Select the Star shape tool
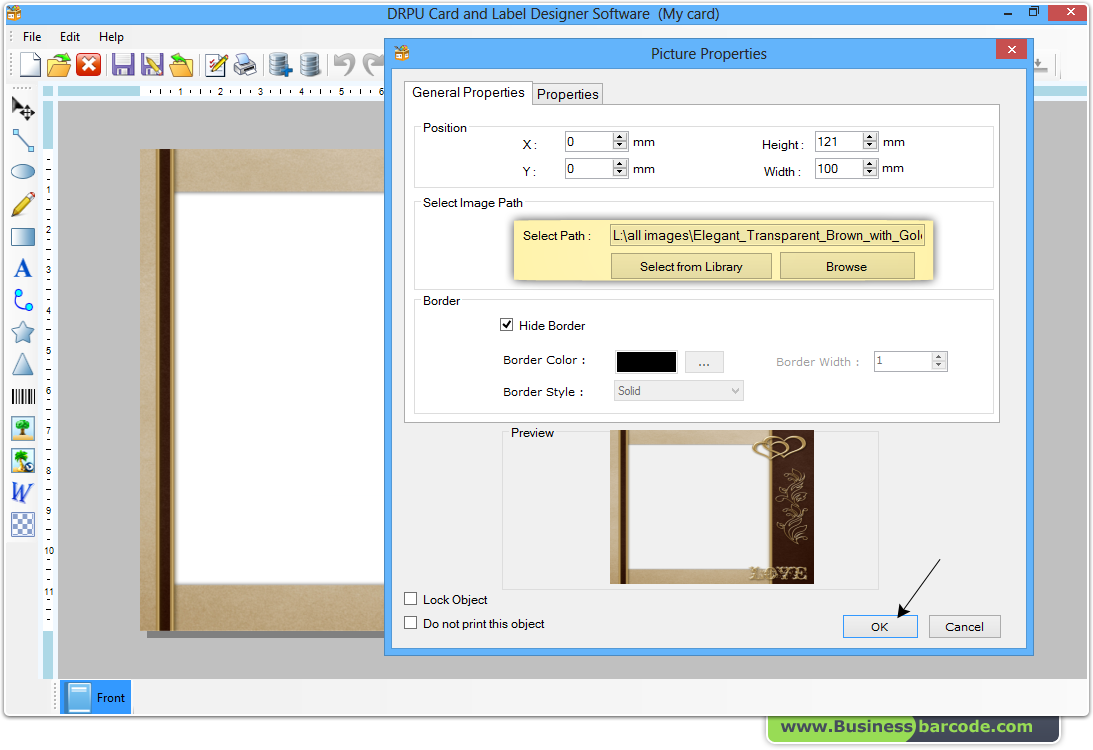Image resolution: width=1093 pixels, height=750 pixels. [22, 332]
